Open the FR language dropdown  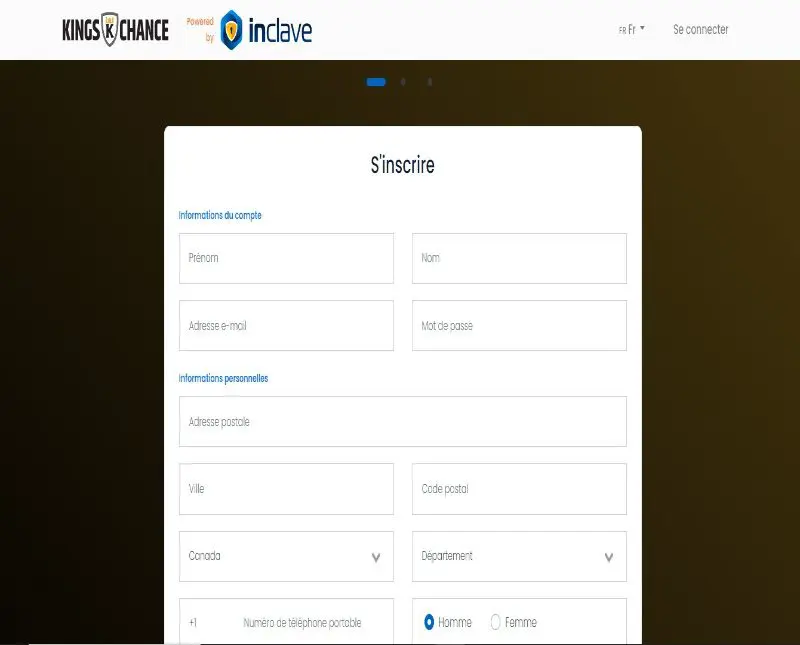click(x=632, y=30)
